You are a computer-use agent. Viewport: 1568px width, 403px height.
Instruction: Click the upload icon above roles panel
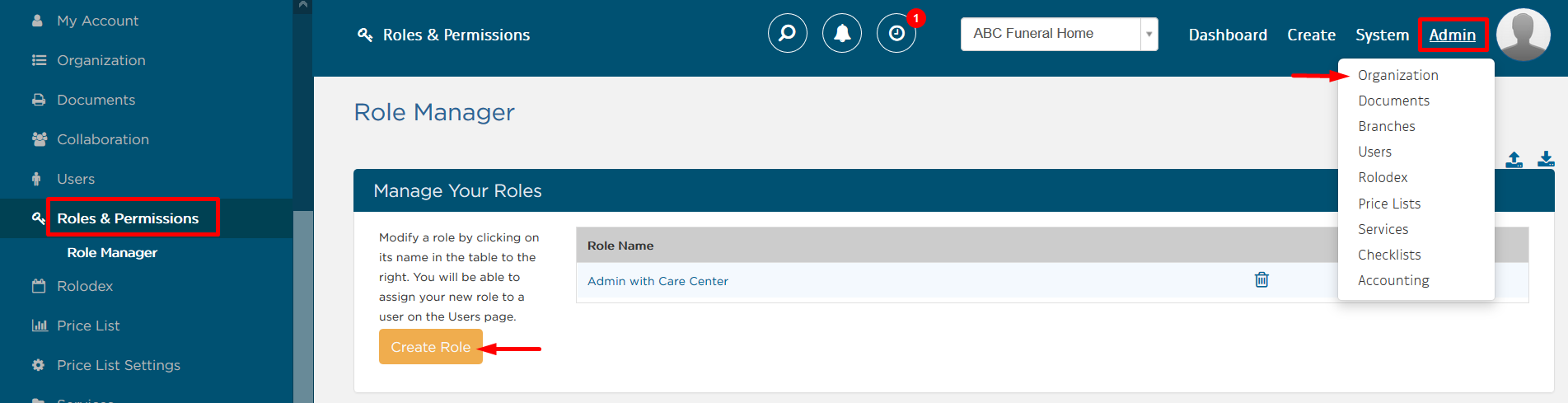click(x=1514, y=160)
